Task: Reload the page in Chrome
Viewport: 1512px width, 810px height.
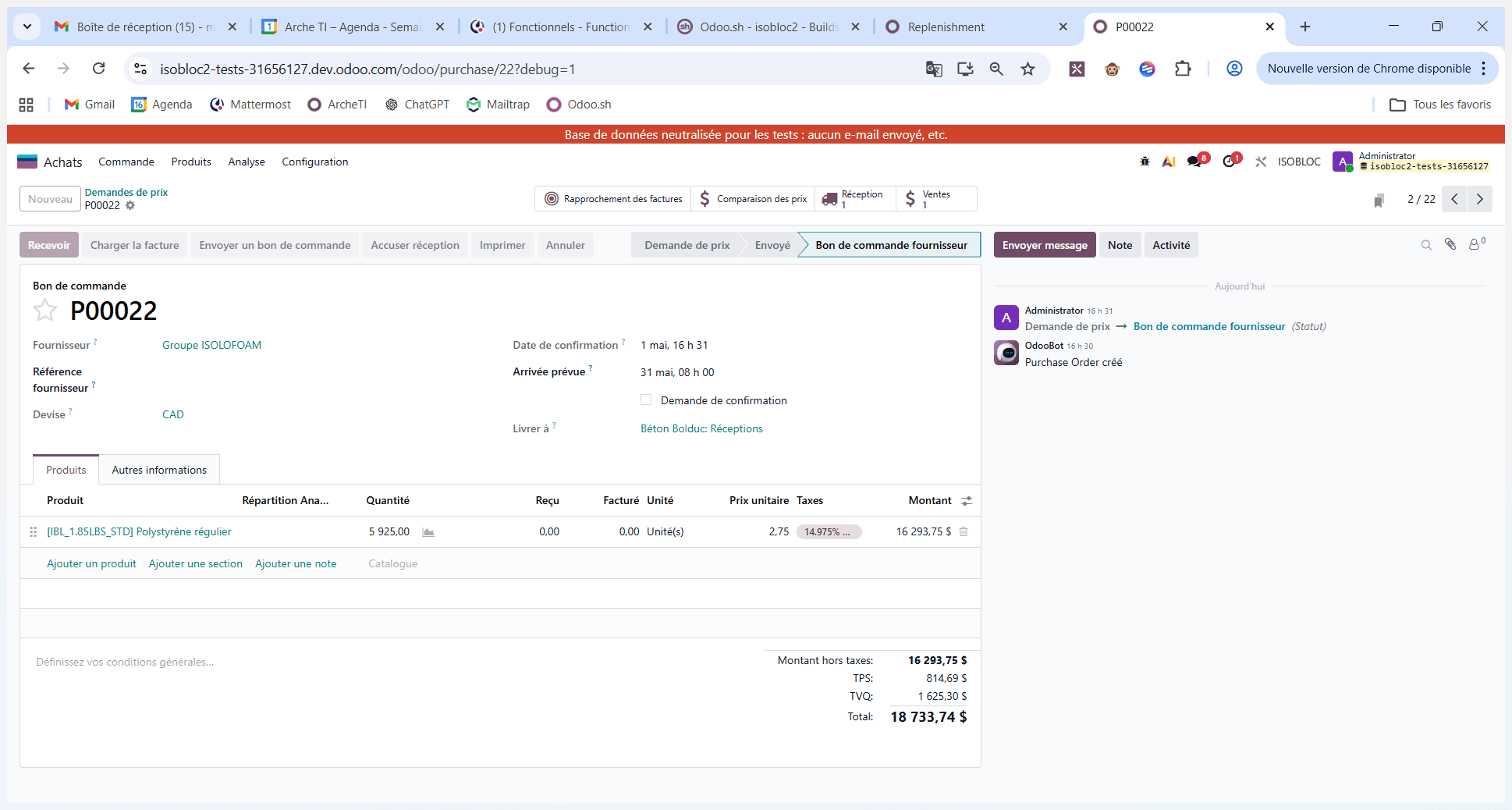Action: [x=98, y=69]
